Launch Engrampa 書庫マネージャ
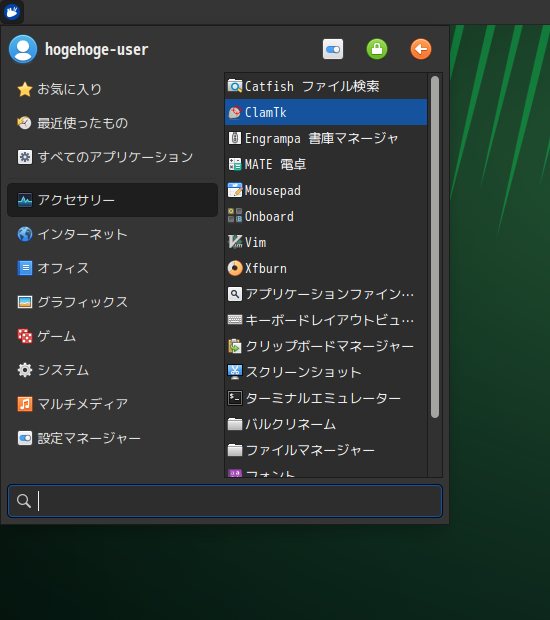550x620 pixels. [326, 138]
